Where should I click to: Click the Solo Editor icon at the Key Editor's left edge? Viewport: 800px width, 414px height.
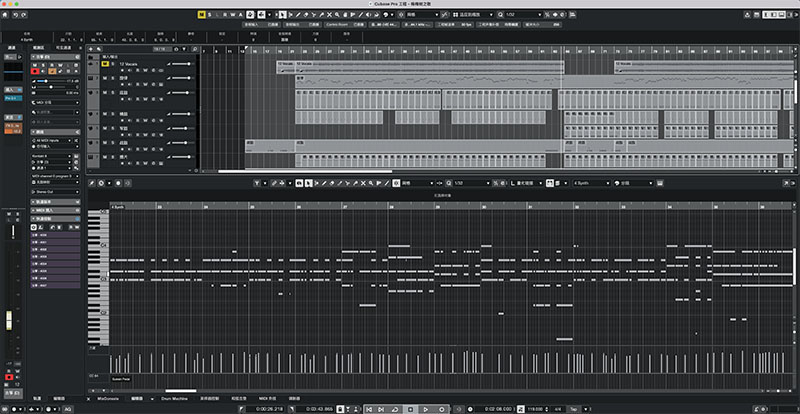(92, 183)
